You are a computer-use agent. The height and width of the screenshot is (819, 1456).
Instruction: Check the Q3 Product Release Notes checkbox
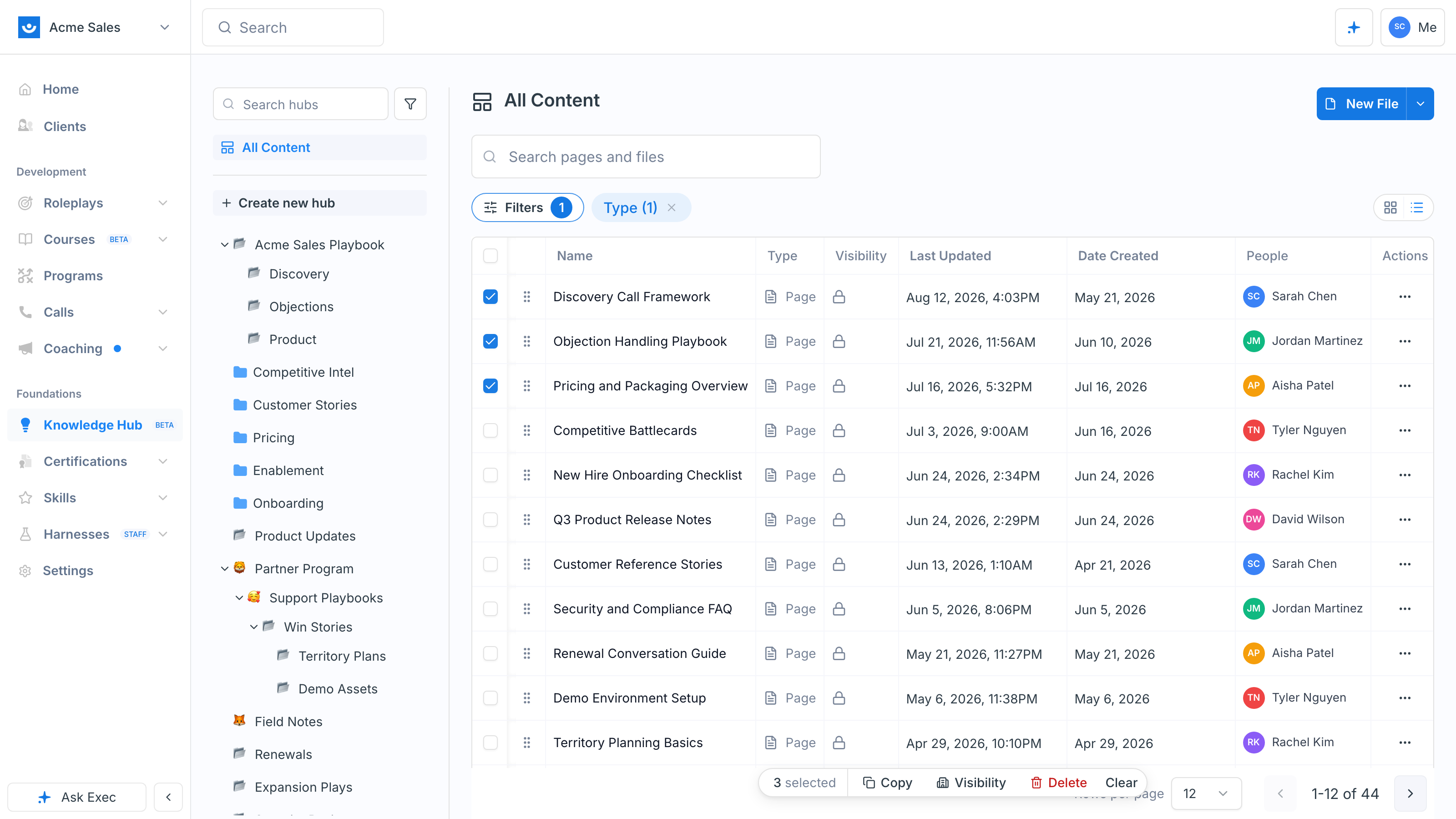point(490,520)
